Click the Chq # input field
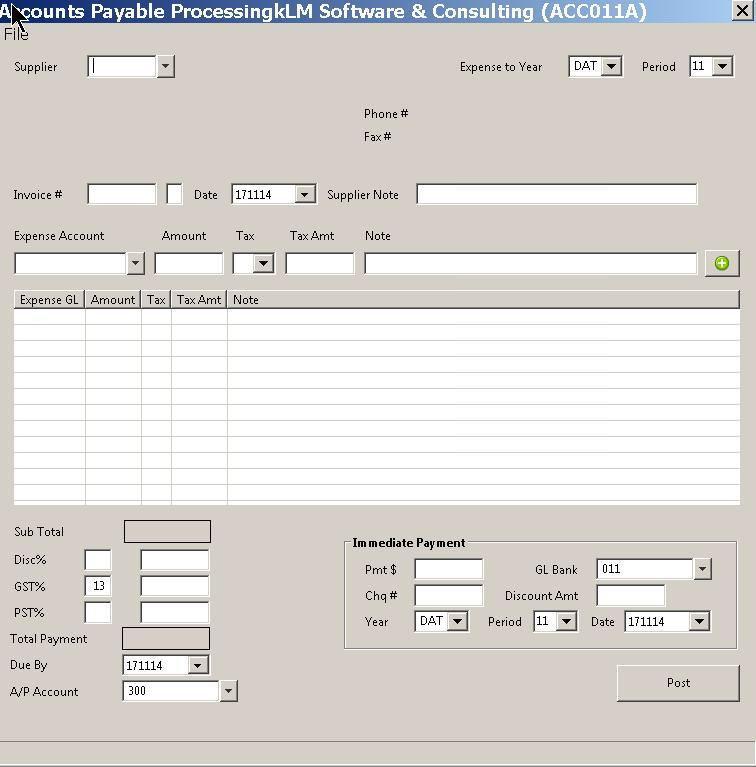 pos(448,595)
